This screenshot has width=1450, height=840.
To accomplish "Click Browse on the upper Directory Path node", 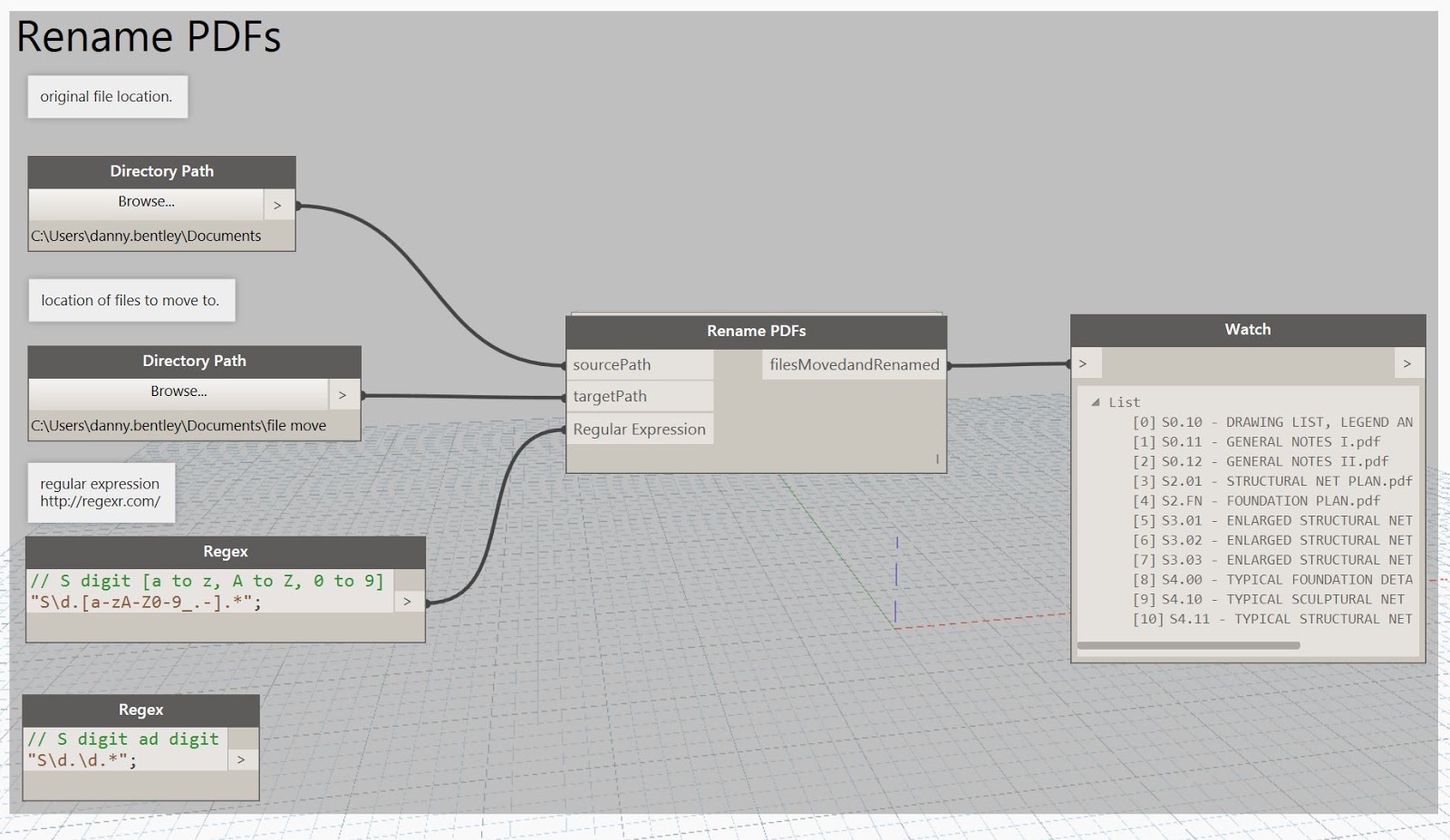I will (x=146, y=201).
